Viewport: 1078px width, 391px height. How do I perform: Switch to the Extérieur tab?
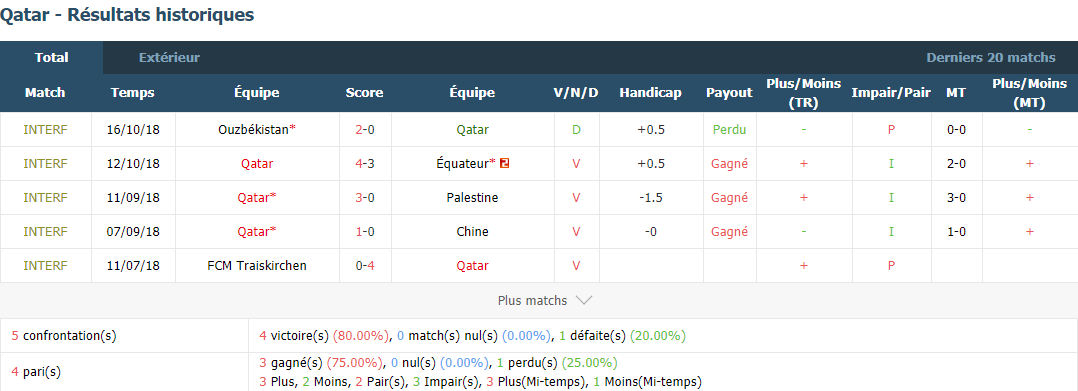click(169, 58)
